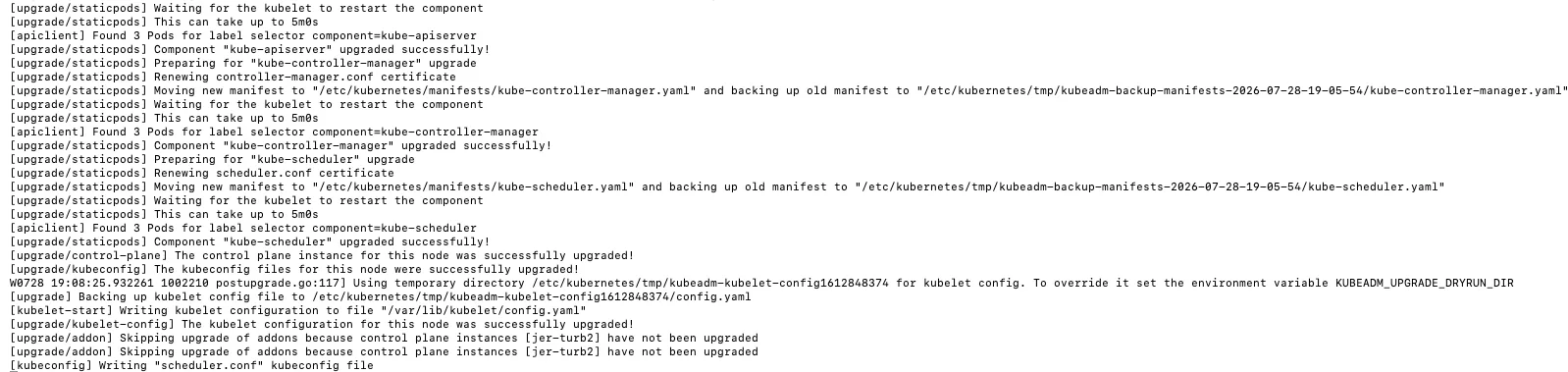The image size is (1568, 372).
Task: Click the last line's "scheduler.conf" text
Action: (x=208, y=365)
